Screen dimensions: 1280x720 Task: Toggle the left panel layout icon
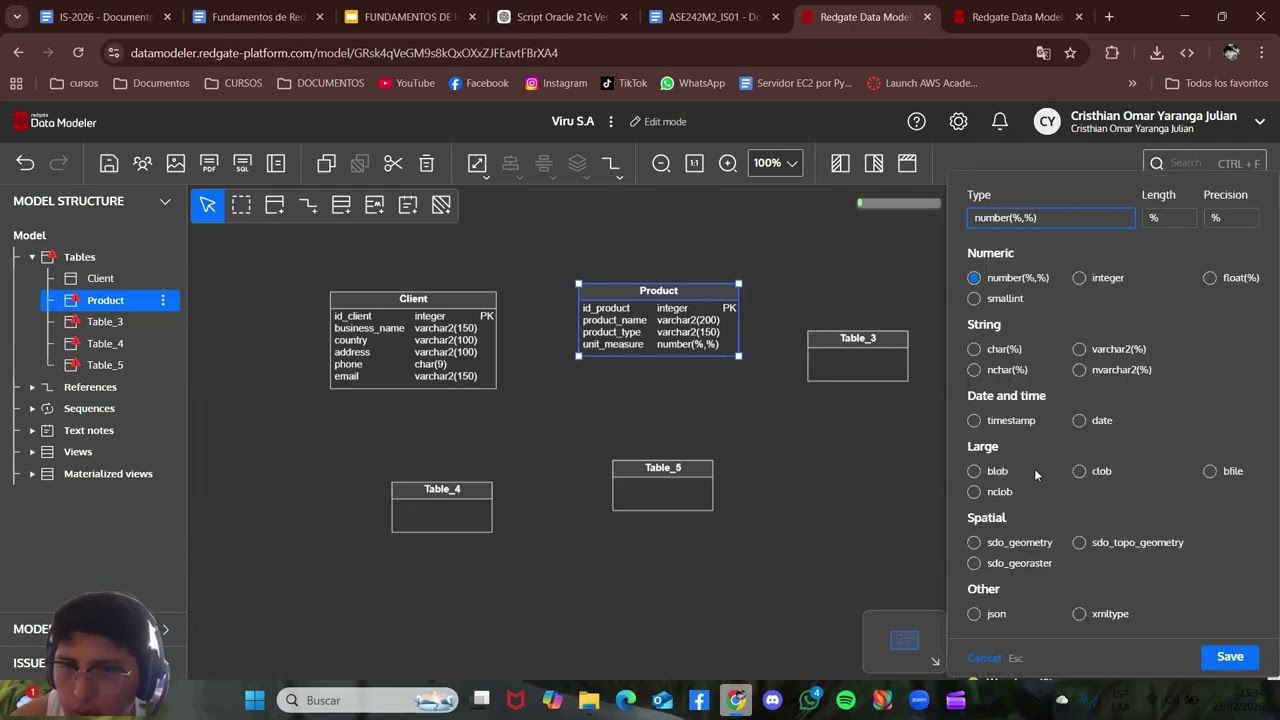click(x=840, y=163)
